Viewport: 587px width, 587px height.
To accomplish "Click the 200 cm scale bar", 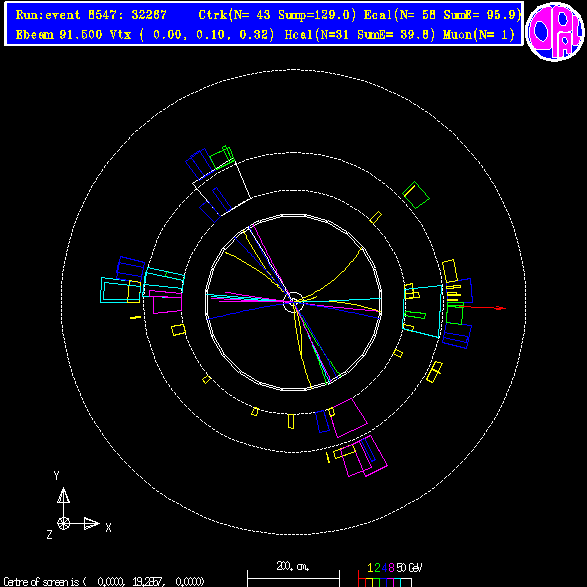I will click(x=294, y=574).
